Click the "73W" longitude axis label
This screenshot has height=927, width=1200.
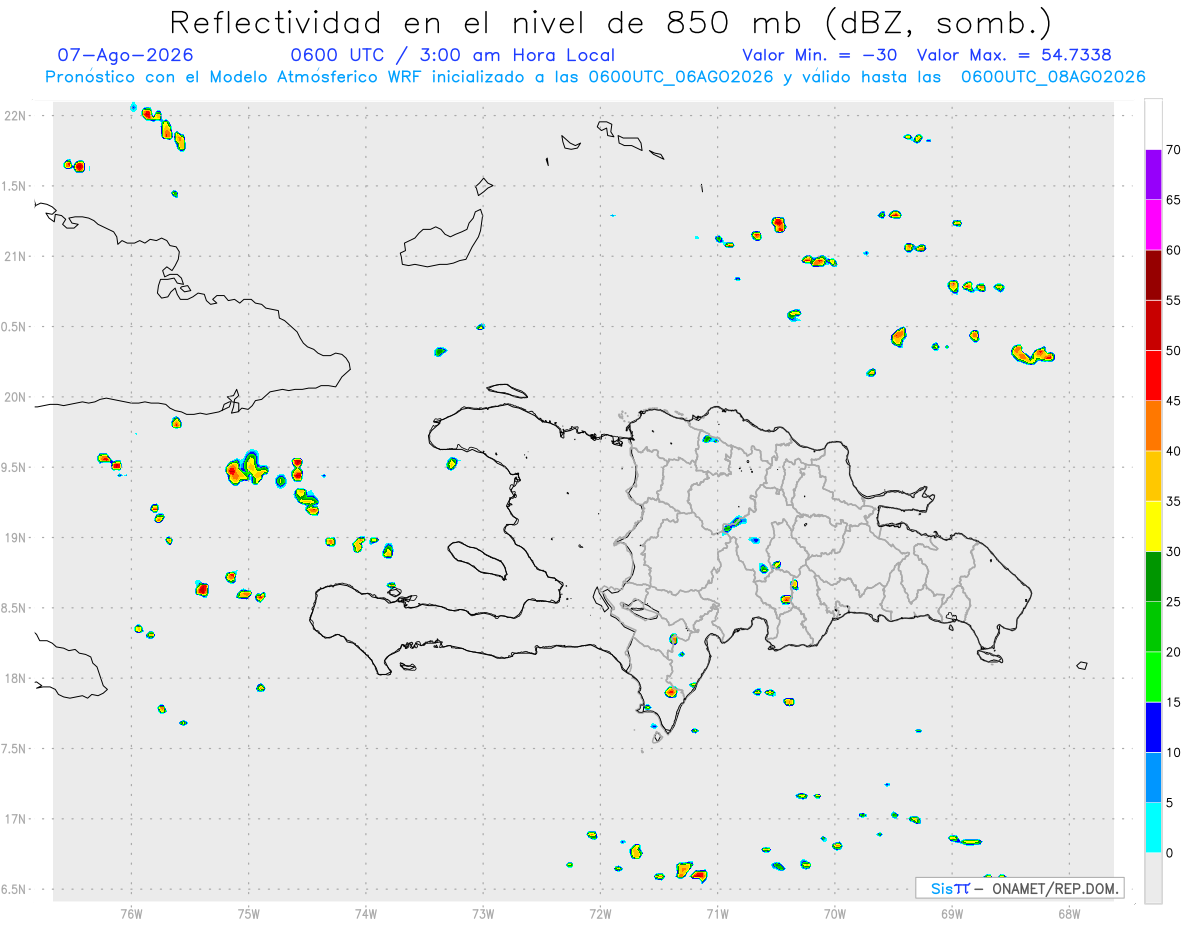(483, 913)
